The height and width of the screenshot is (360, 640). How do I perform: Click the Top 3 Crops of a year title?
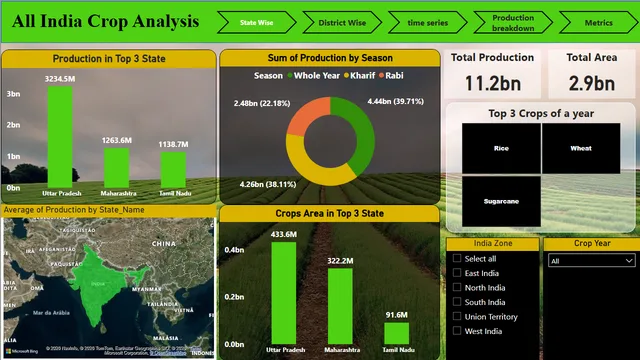point(541,113)
